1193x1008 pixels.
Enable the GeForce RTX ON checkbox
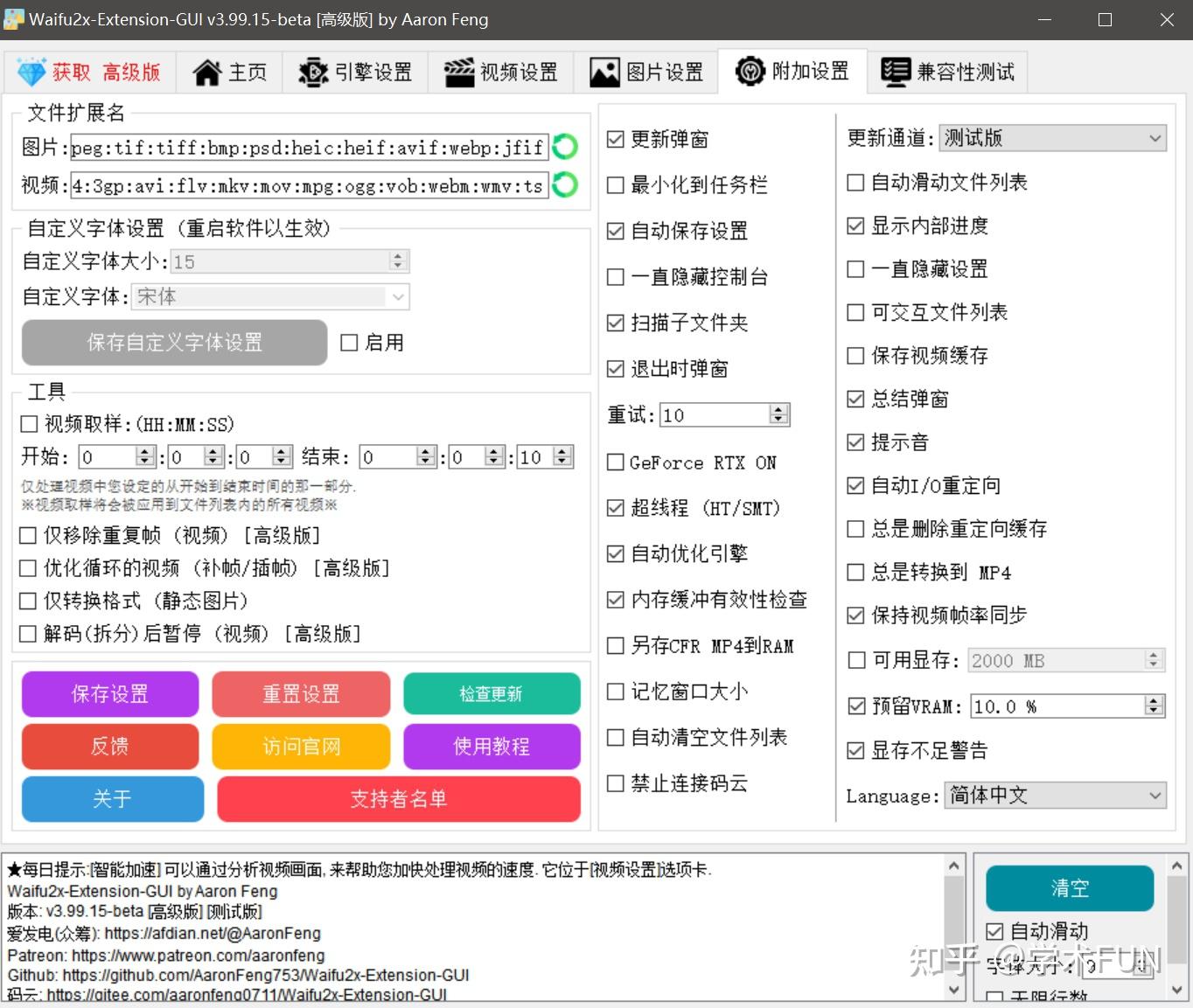[615, 462]
